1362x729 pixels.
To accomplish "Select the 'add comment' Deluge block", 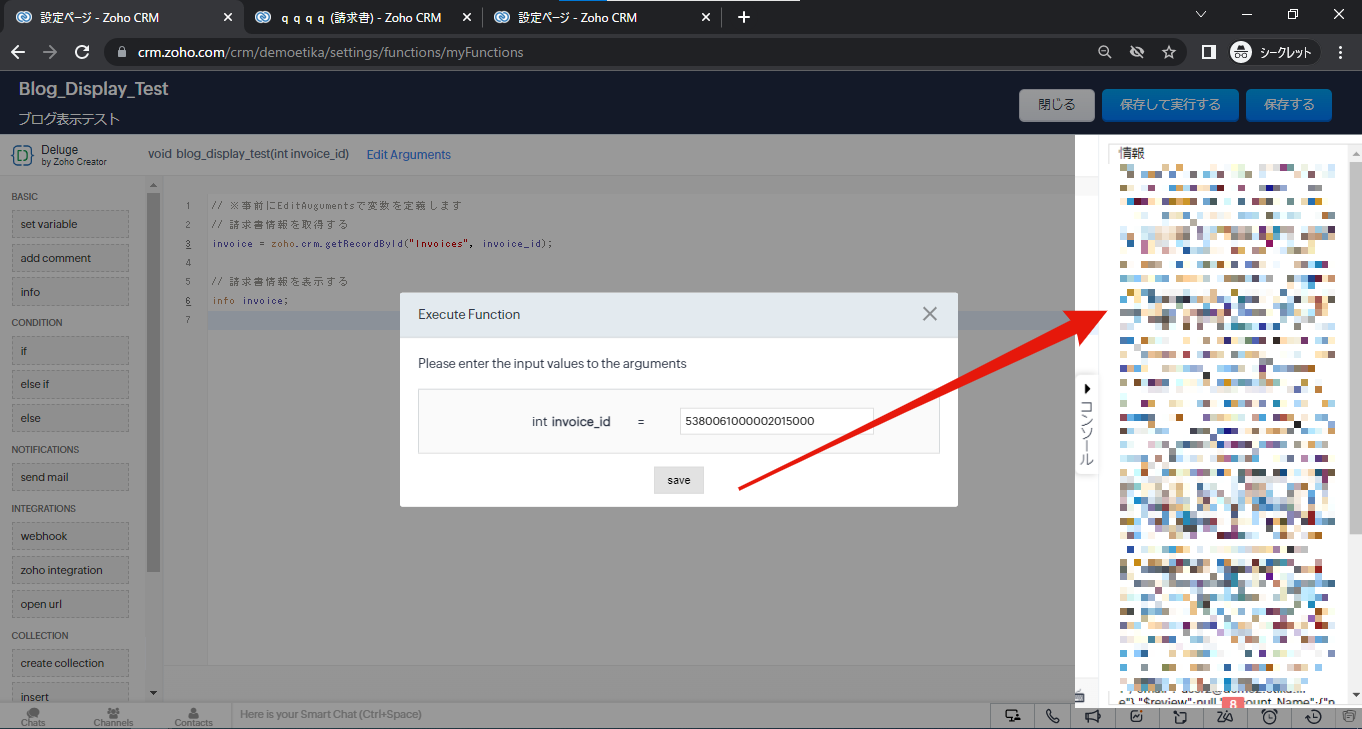I will (70, 258).
